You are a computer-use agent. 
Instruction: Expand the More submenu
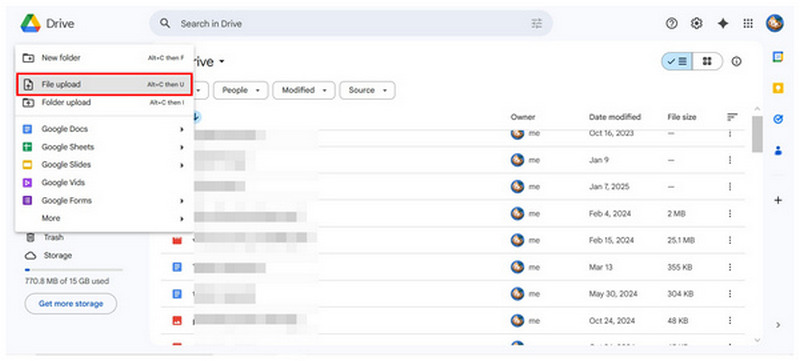(105, 218)
